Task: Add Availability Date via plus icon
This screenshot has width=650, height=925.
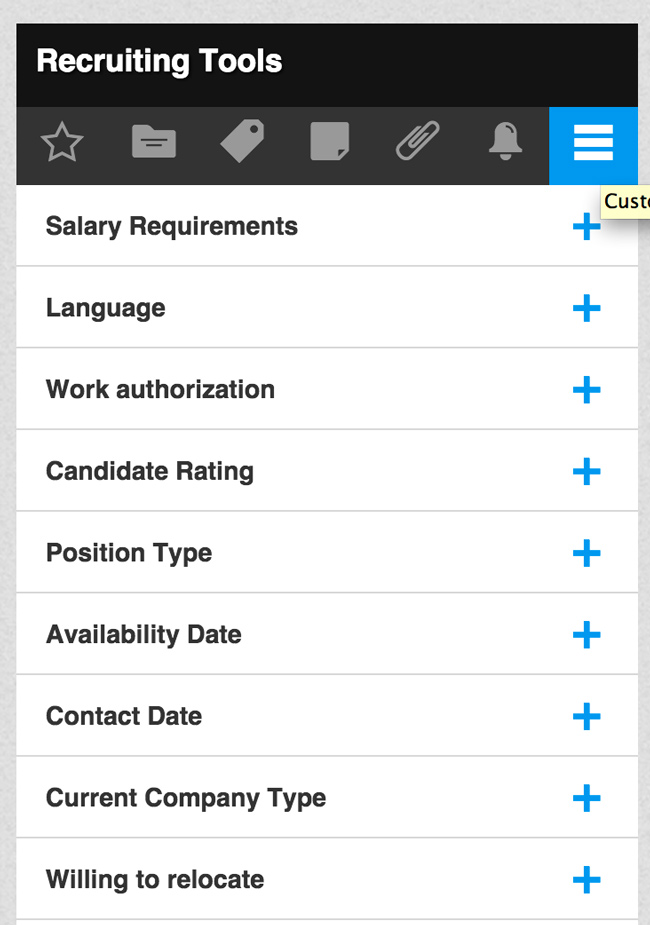Action: pyautogui.click(x=586, y=635)
